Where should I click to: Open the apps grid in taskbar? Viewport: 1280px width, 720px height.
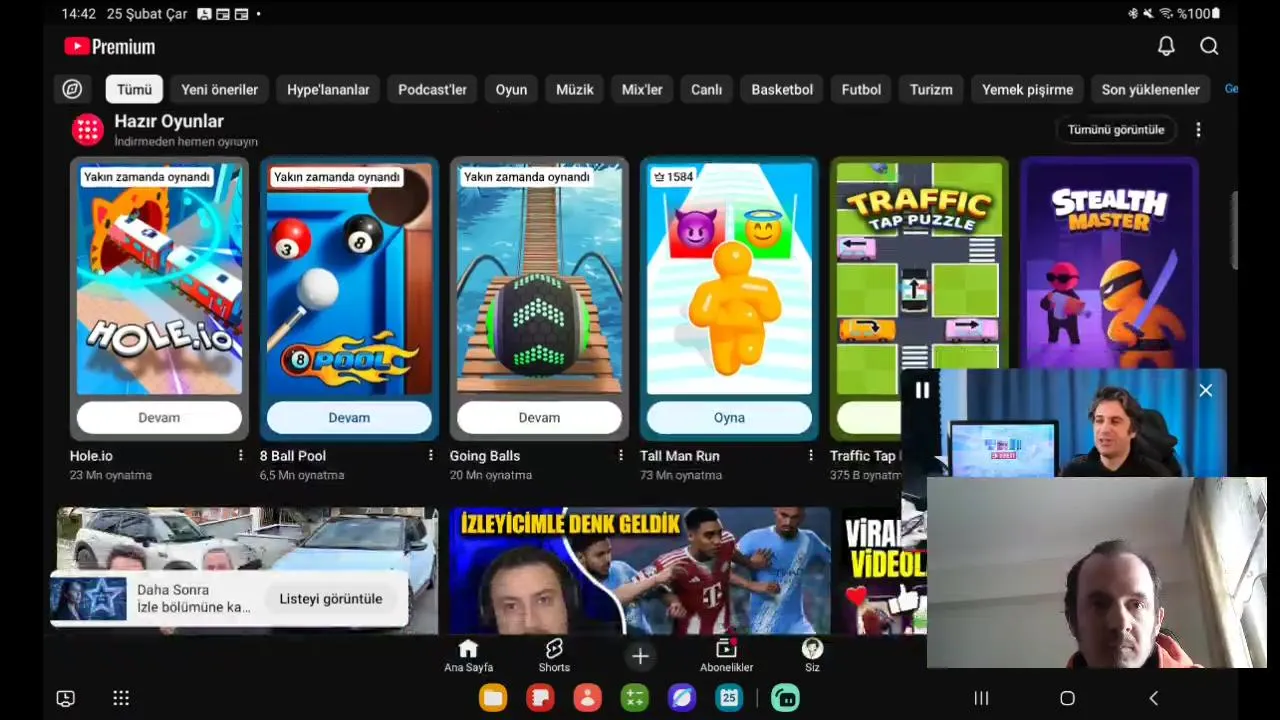[121, 698]
